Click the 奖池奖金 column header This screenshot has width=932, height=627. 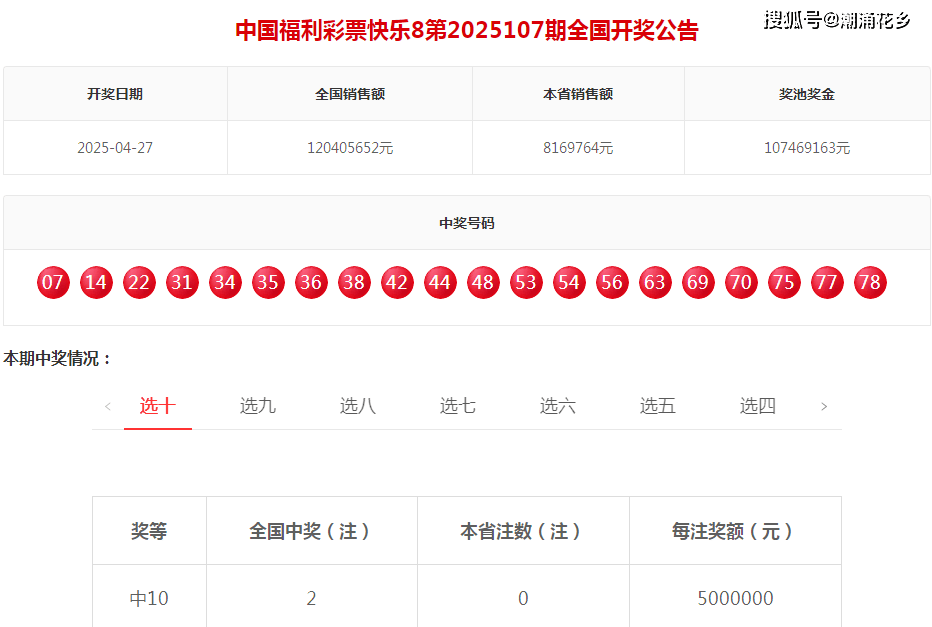[807, 94]
